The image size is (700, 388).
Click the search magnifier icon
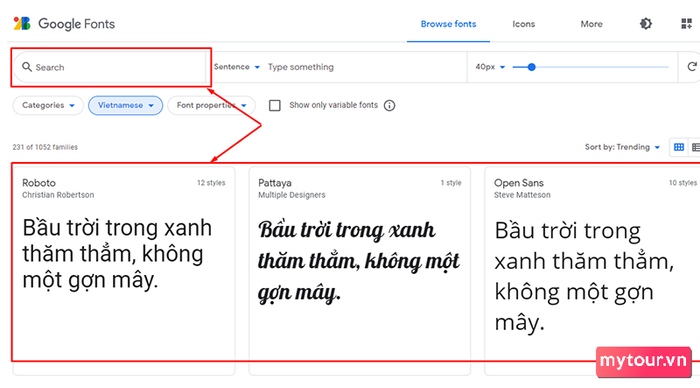click(x=27, y=67)
